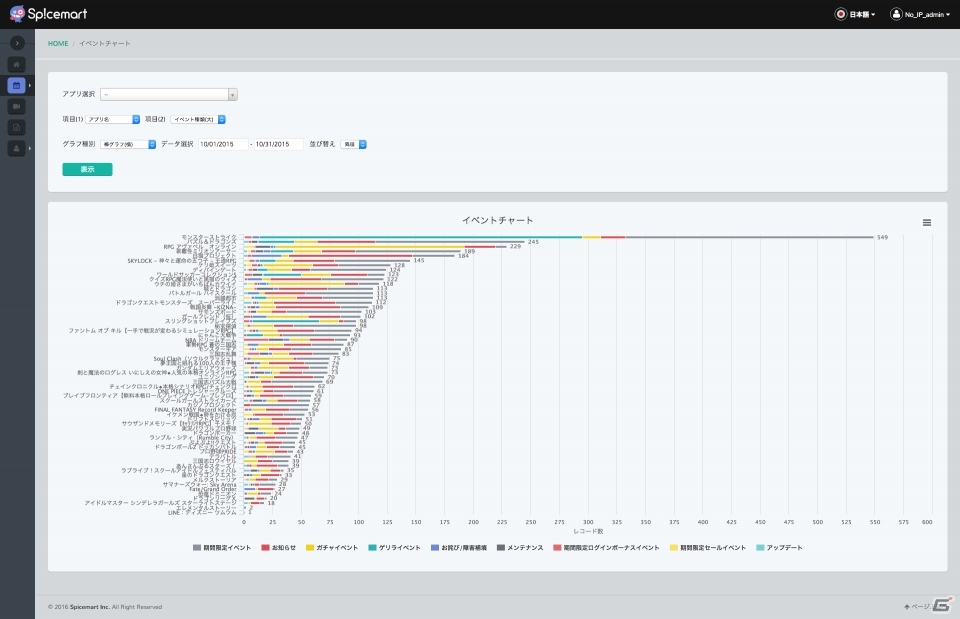This screenshot has width=960, height=619.
Task: Go to the HOME breadcrumb link
Action: pos(58,43)
